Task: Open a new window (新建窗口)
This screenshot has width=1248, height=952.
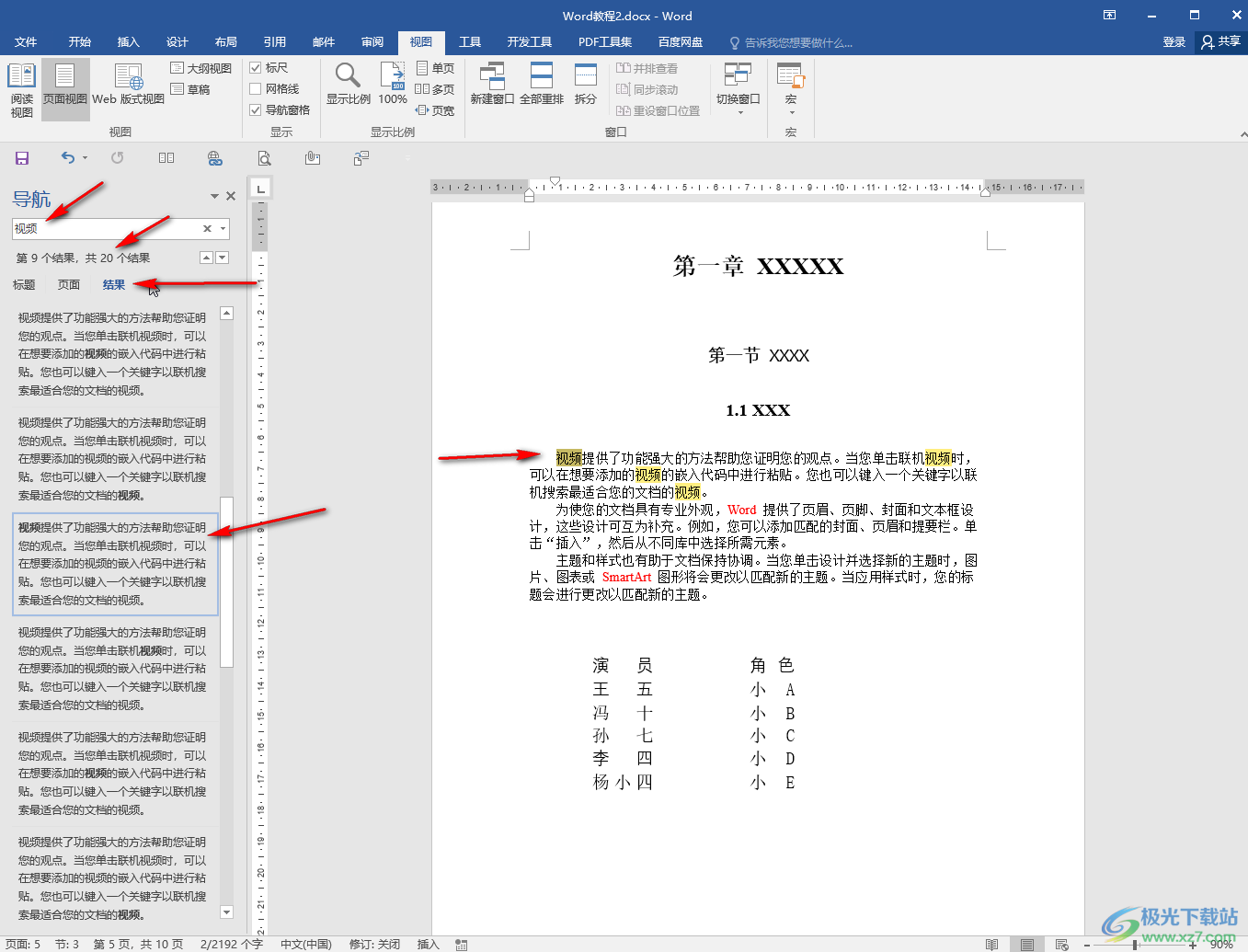Action: [x=492, y=85]
